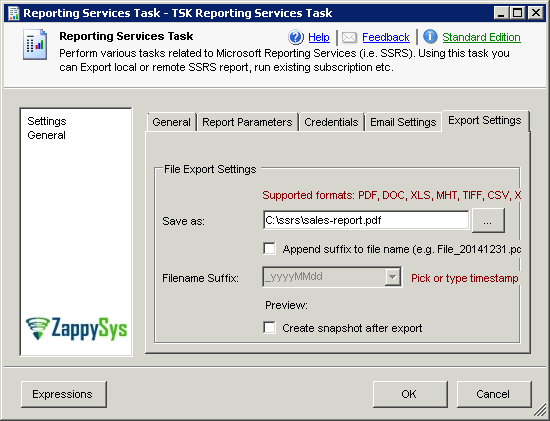550x421 pixels.
Task: Close the dialog with the X button
Action: point(536,13)
